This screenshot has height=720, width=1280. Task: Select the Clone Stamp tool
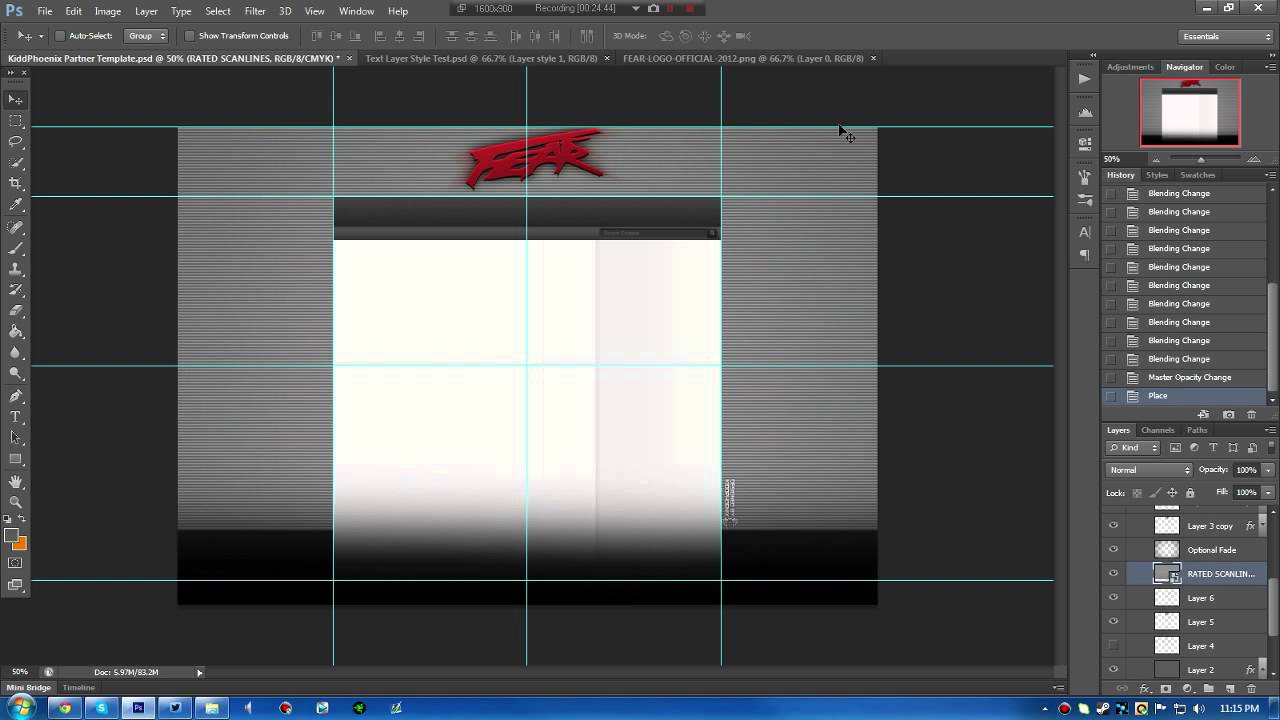pyautogui.click(x=16, y=269)
